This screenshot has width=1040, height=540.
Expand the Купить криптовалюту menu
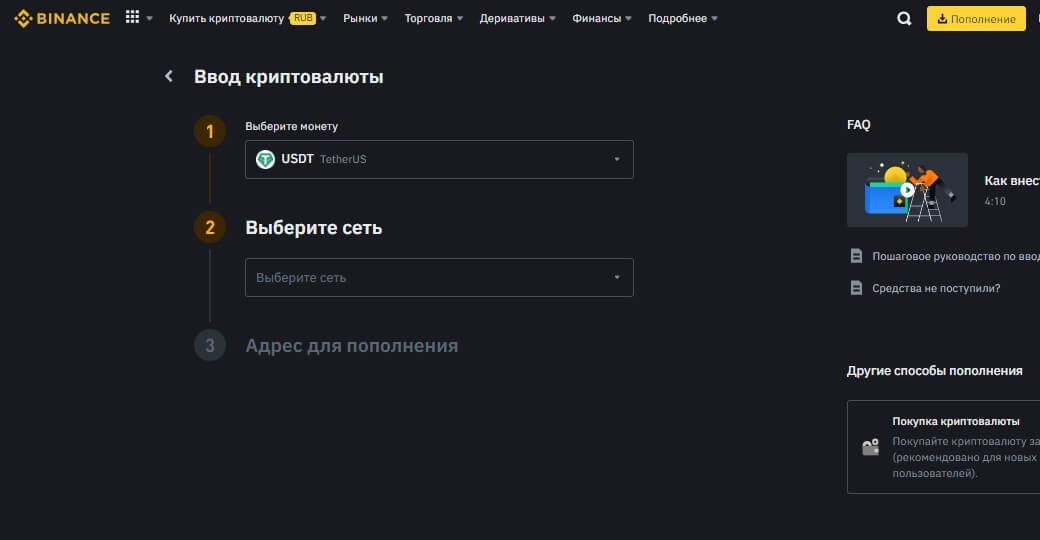(247, 18)
